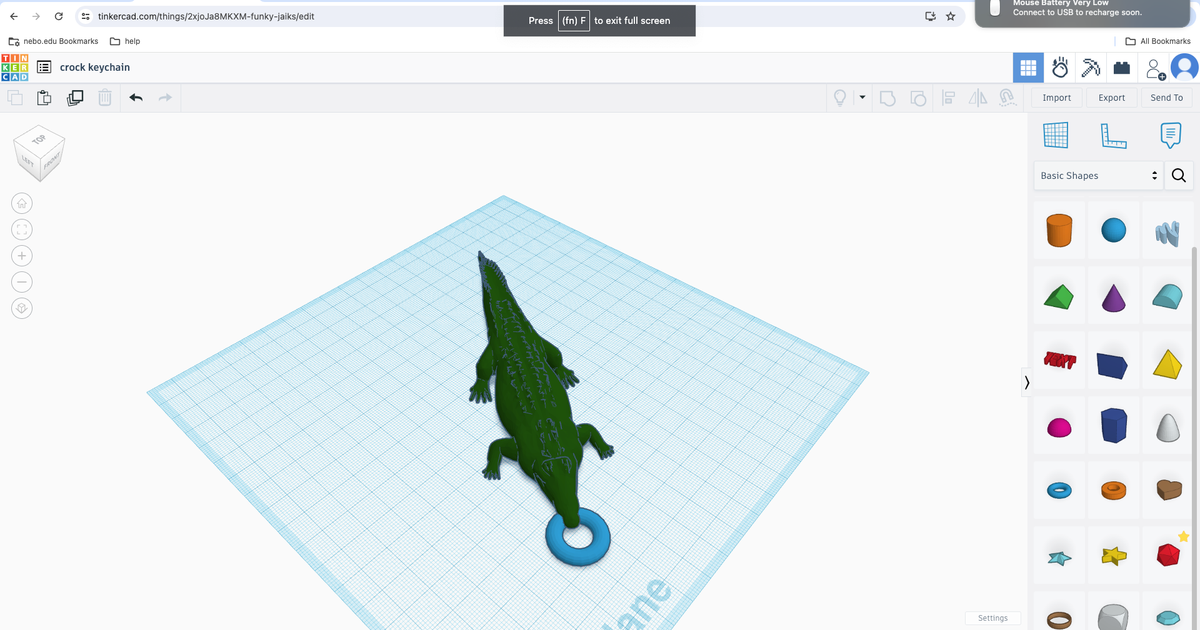
Task: Select the pink paraboloid shape swatch
Action: click(x=1059, y=425)
